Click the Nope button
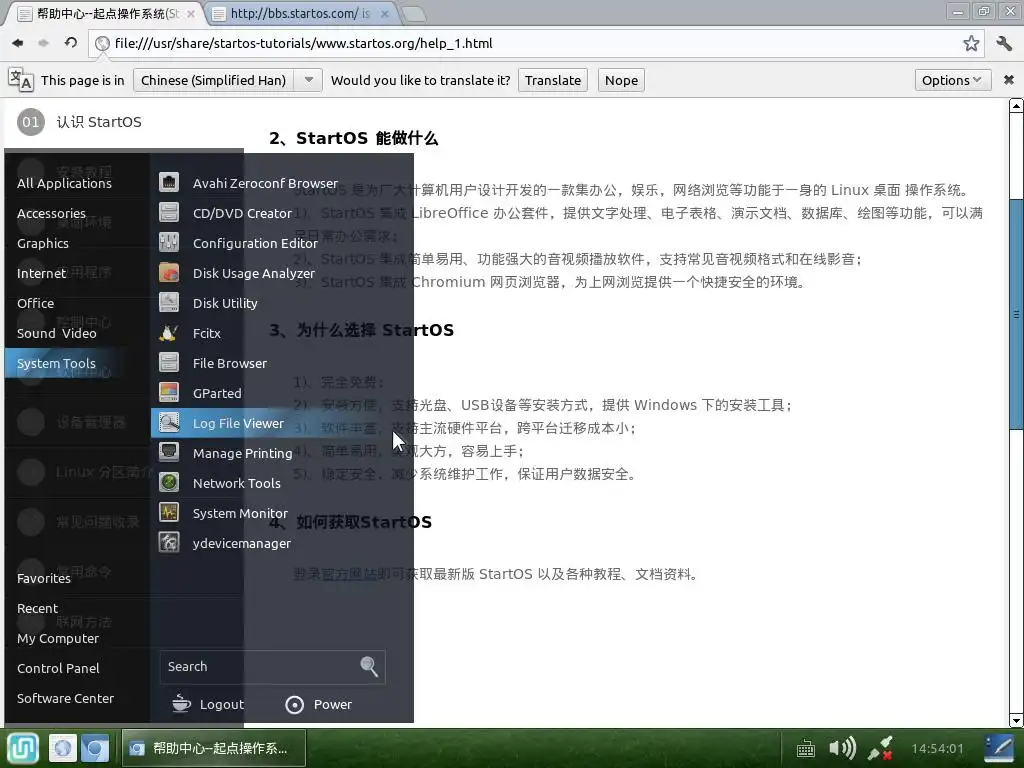The width and height of the screenshot is (1024, 768). point(621,80)
